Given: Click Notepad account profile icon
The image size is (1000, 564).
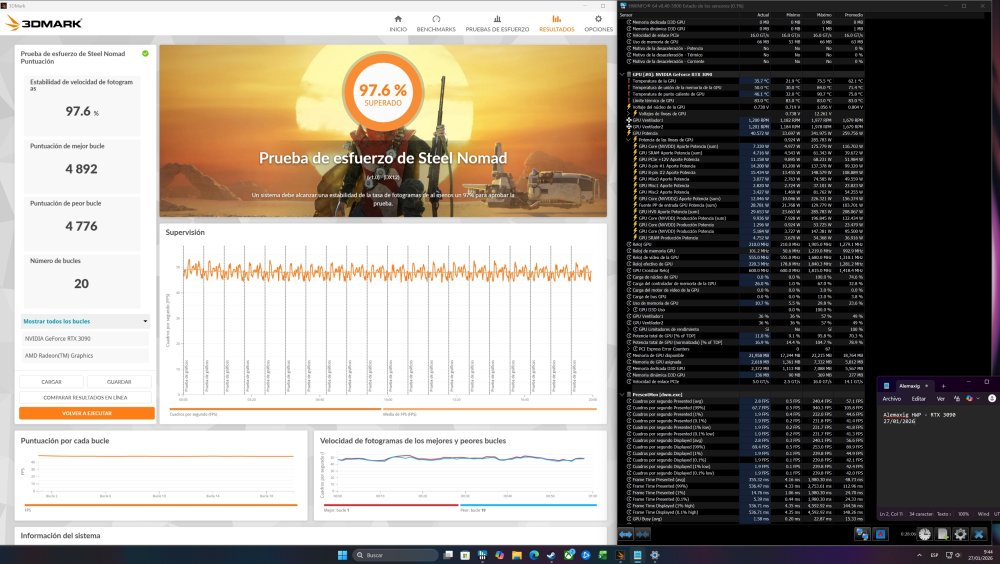Looking at the screenshot, I should coord(992,398).
